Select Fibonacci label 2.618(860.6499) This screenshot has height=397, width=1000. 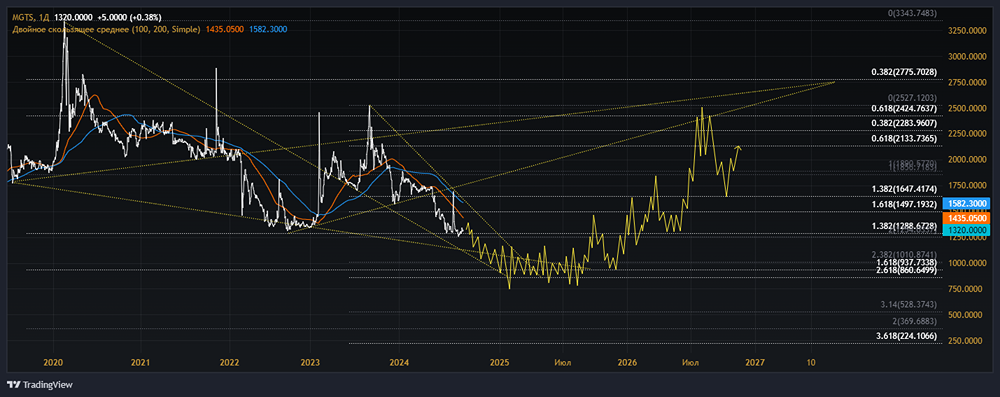(x=907, y=271)
